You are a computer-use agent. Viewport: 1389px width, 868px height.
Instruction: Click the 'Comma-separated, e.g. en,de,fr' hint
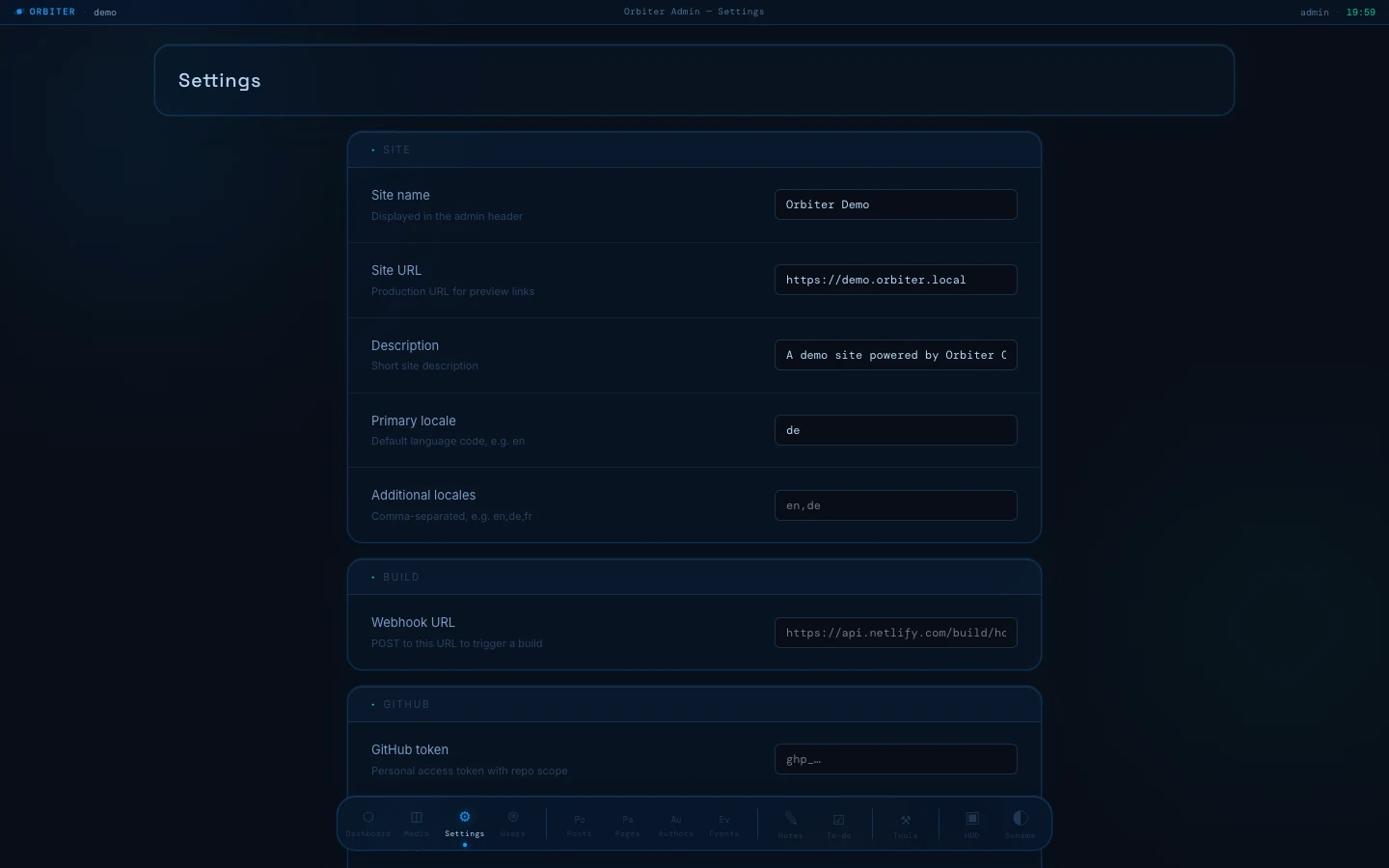(451, 516)
